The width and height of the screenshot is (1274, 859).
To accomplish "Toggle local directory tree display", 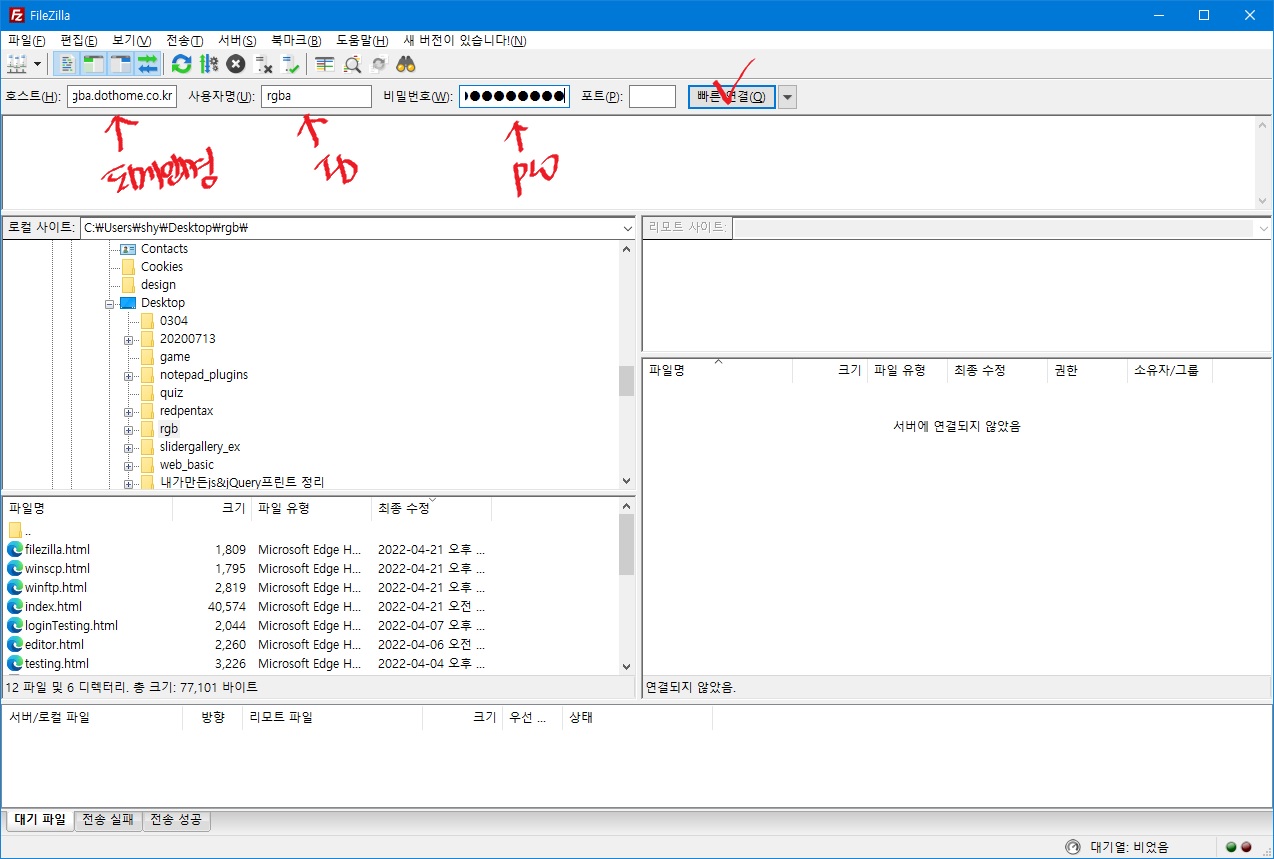I will coord(94,64).
